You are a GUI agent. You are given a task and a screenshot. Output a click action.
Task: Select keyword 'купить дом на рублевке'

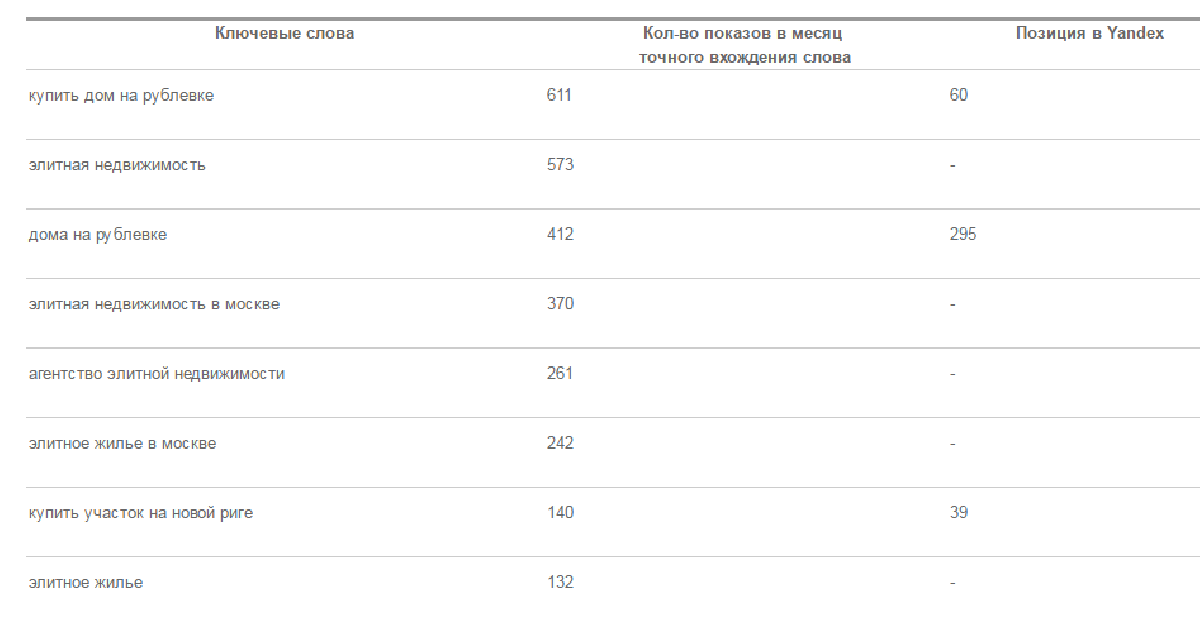coord(121,96)
